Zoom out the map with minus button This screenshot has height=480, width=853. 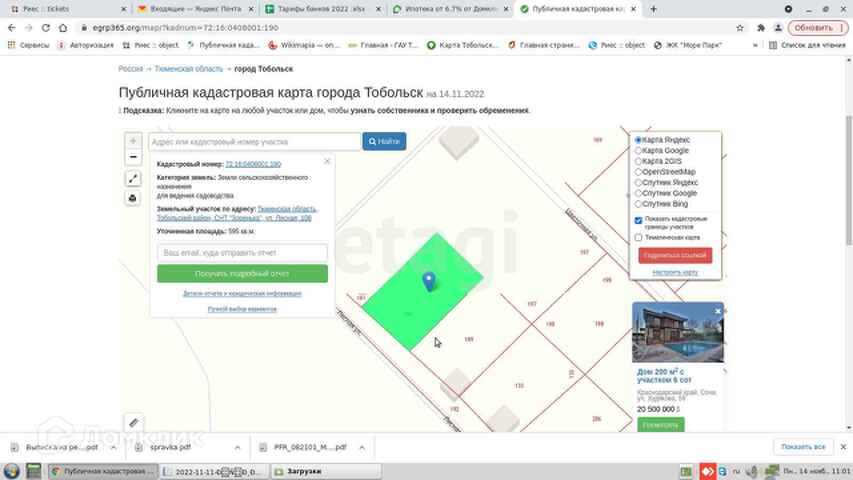point(133,157)
